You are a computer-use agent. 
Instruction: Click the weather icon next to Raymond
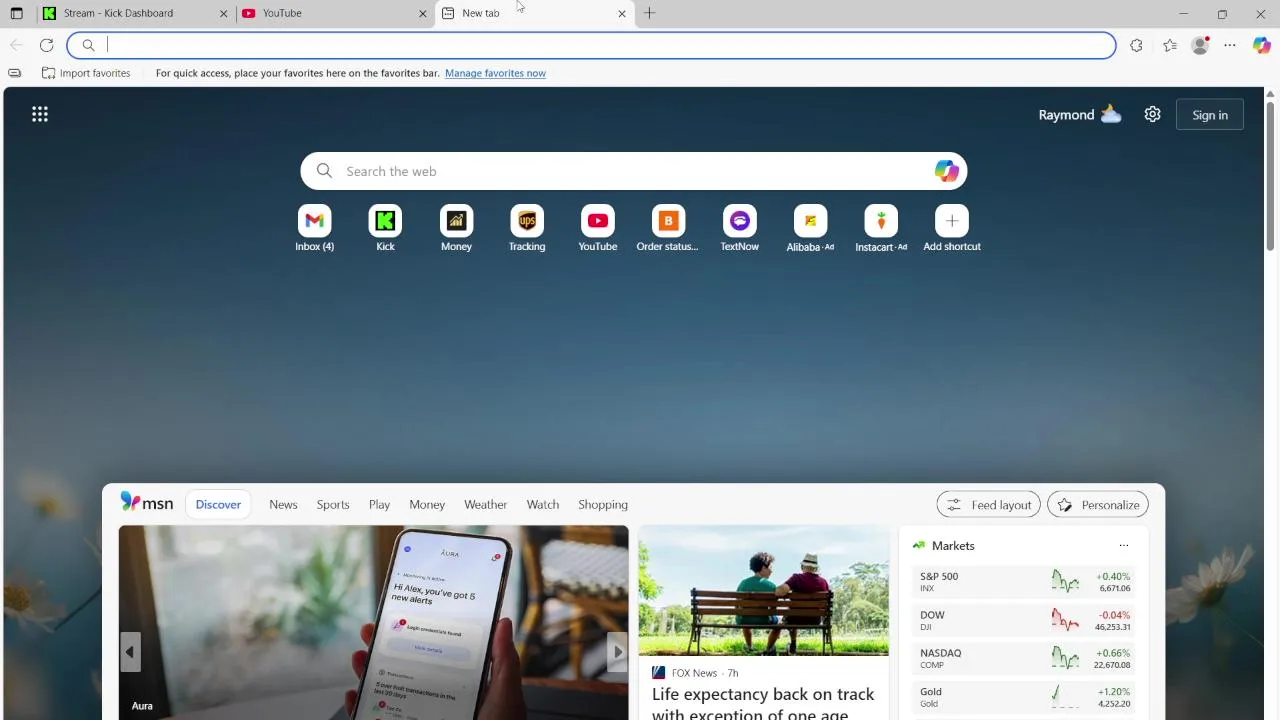[1111, 114]
